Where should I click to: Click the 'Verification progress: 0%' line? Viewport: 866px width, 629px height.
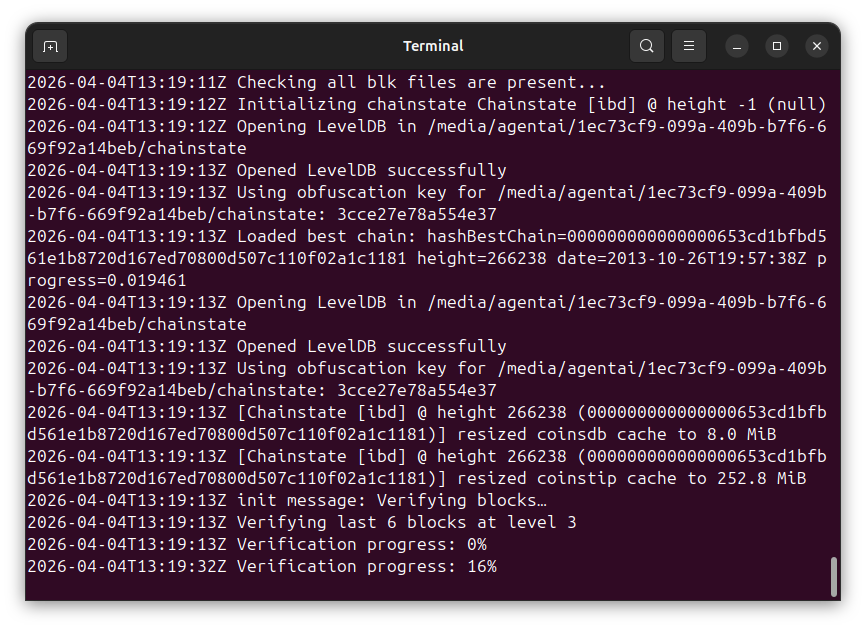click(361, 545)
